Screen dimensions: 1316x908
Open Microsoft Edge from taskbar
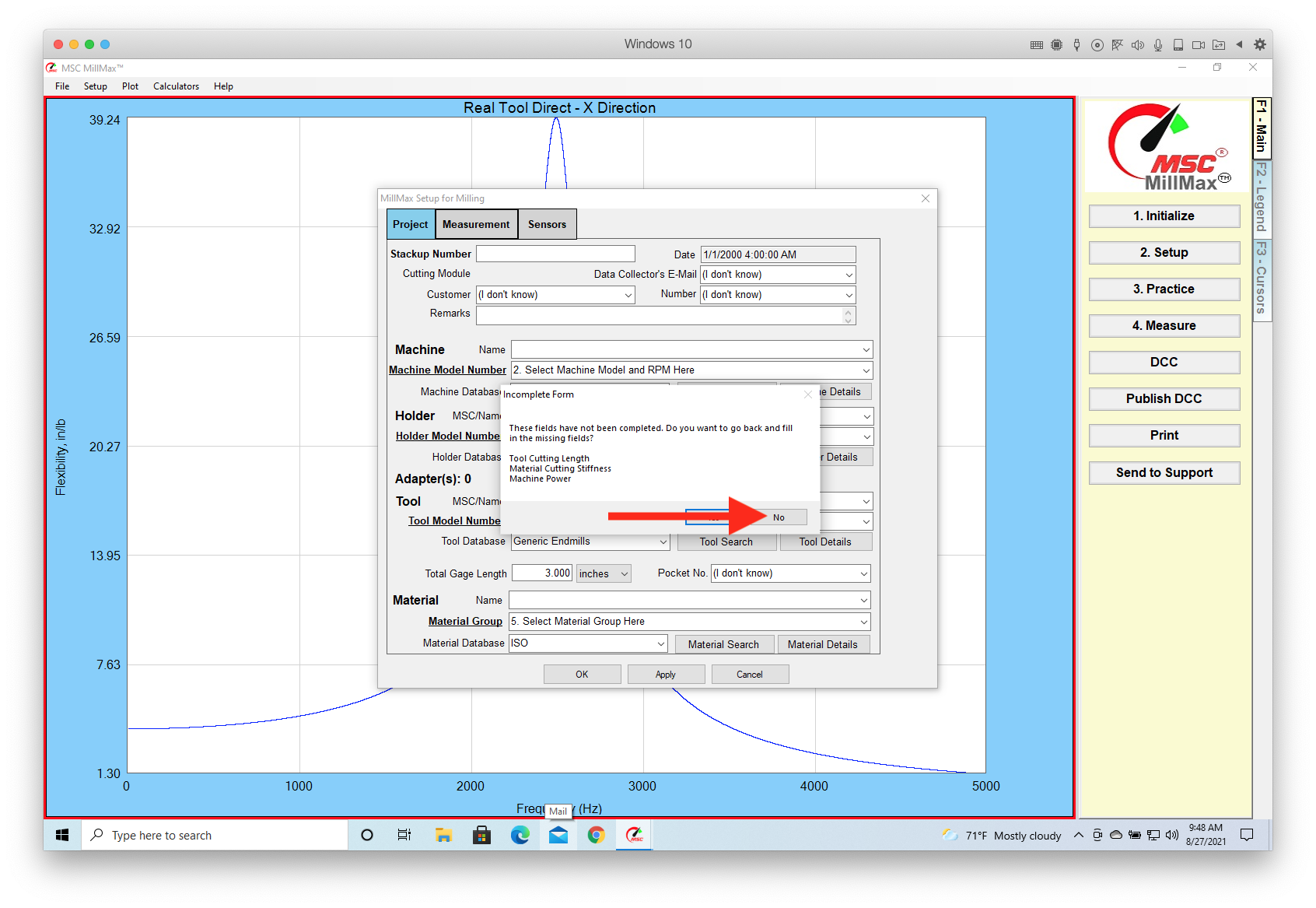520,835
